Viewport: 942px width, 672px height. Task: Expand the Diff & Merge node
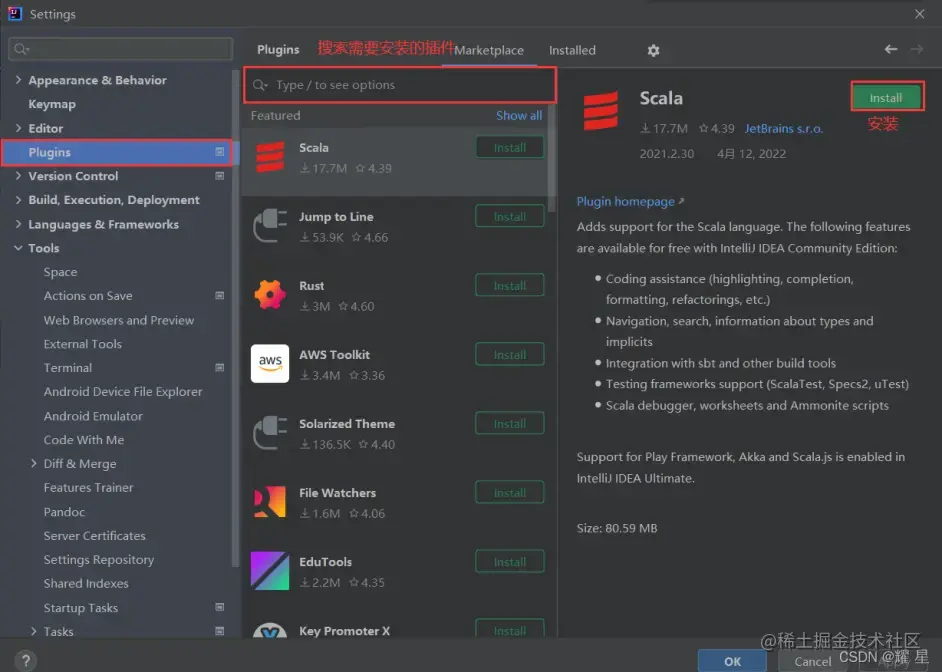click(33, 464)
